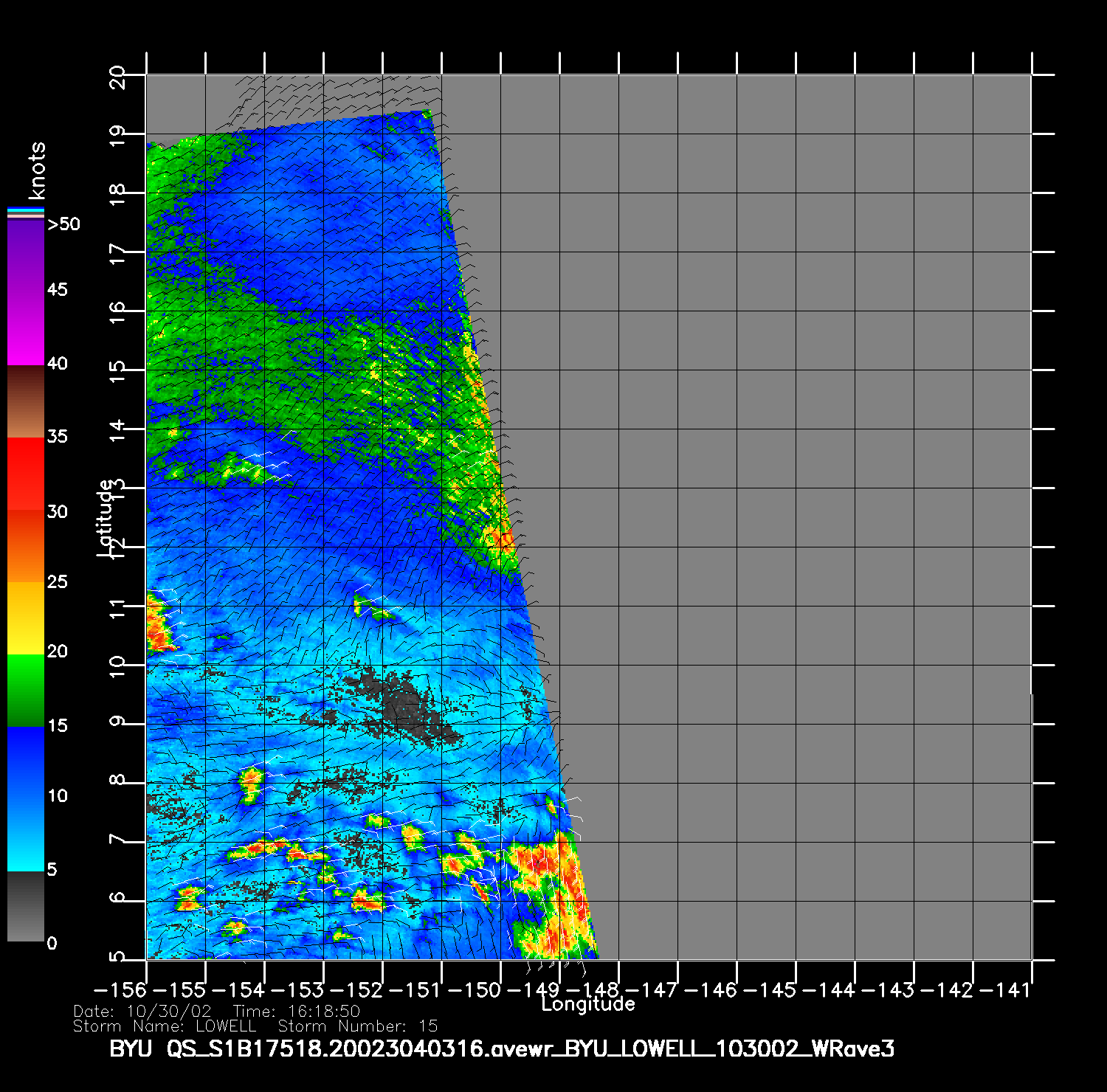Click the -156 longitude tick label
Image resolution: width=1107 pixels, height=1092 pixels.
click(120, 990)
